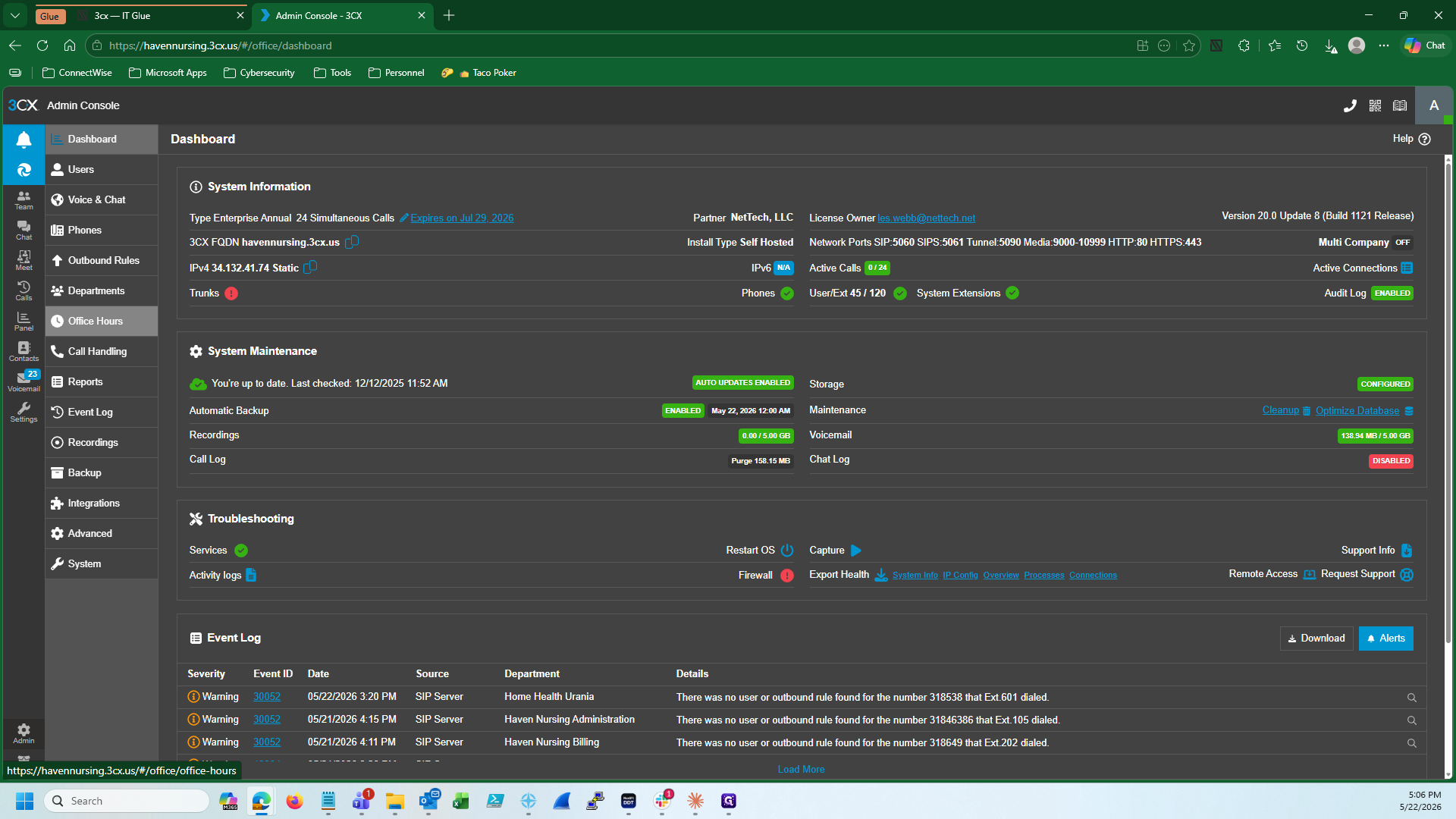This screenshot has height=819, width=1456.
Task: Toggle the Automatic Backup ENABLED badge
Action: tap(683, 411)
